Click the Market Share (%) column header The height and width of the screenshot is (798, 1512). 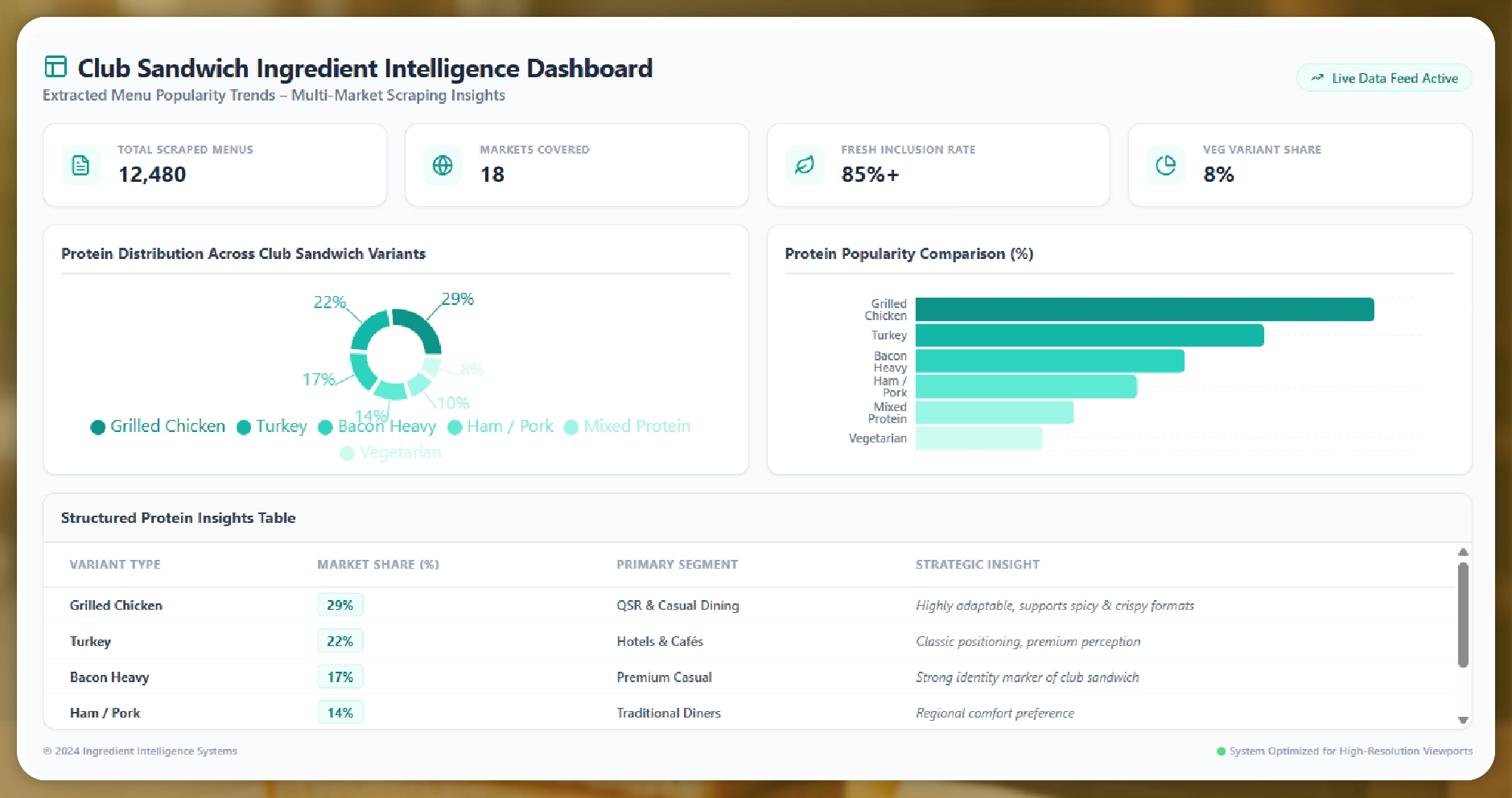point(377,565)
